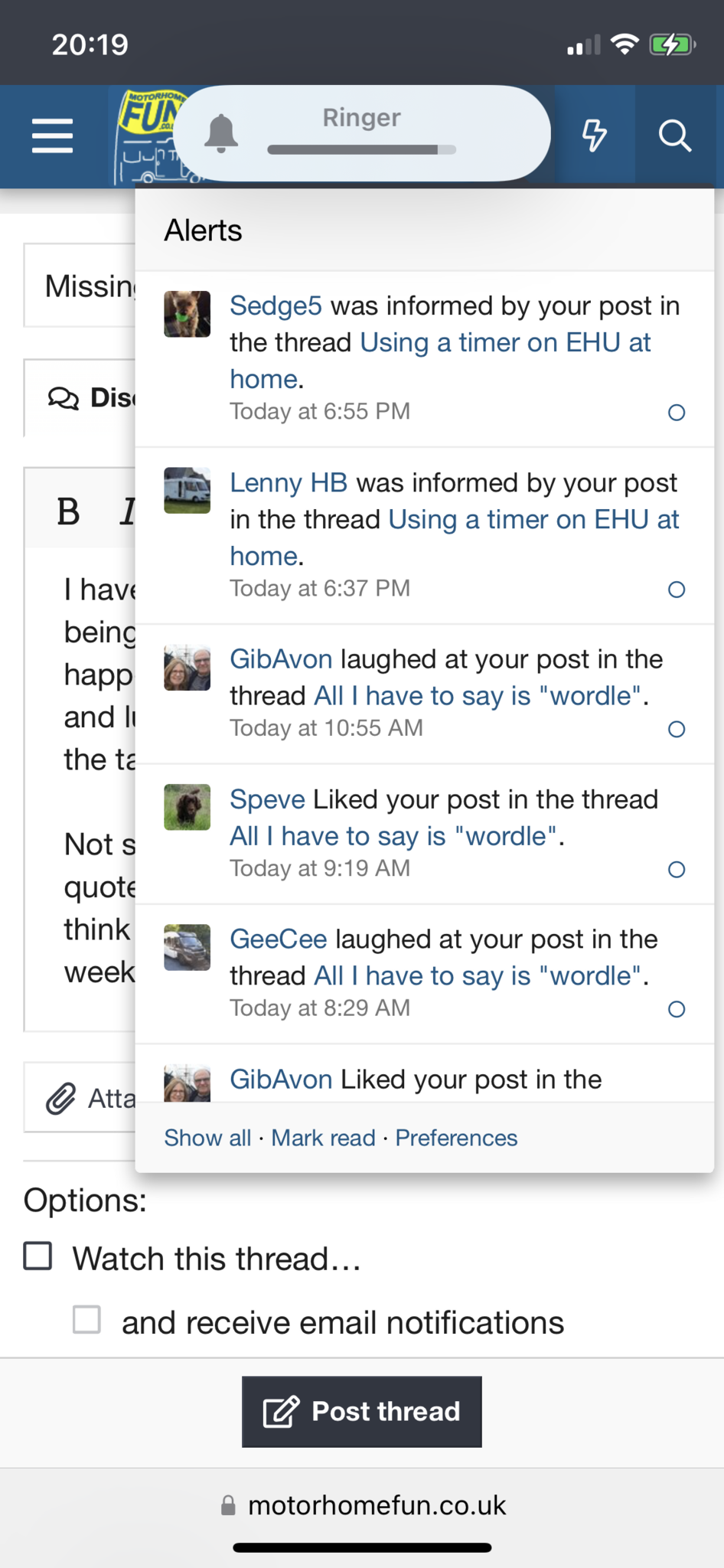Tap the ringer bell icon

coord(221,133)
